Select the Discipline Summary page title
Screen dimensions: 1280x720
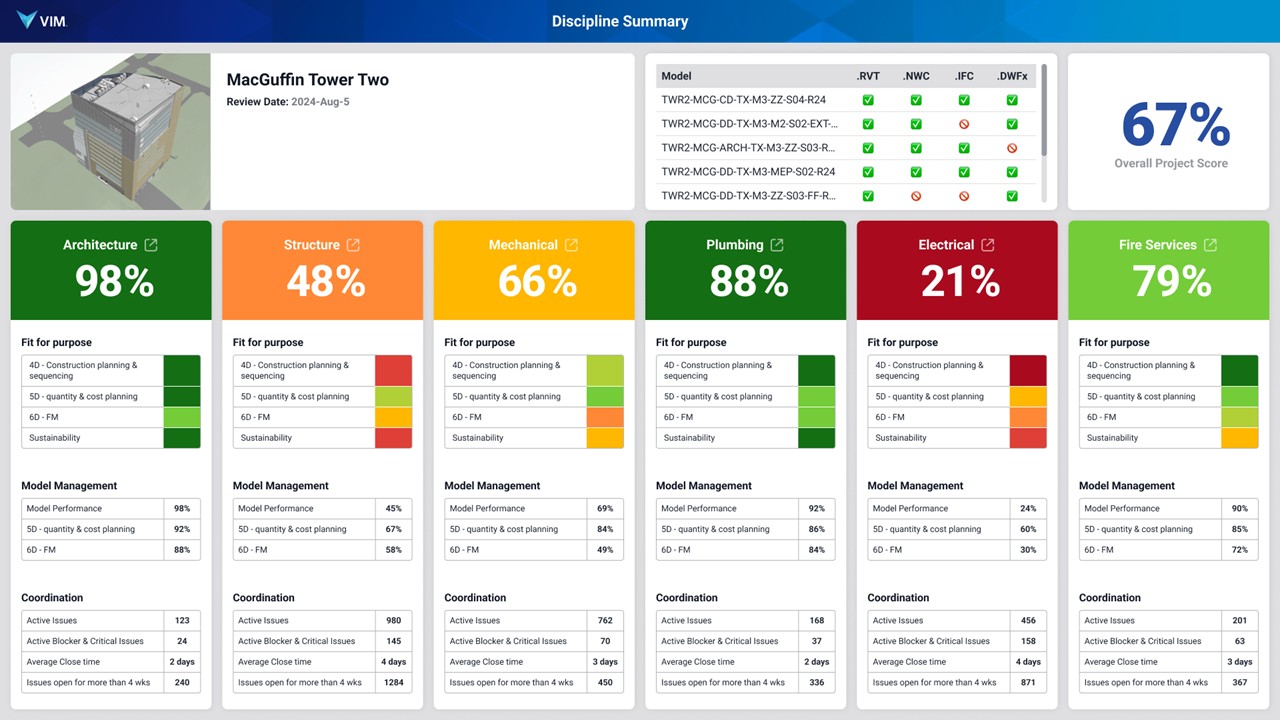coord(620,21)
